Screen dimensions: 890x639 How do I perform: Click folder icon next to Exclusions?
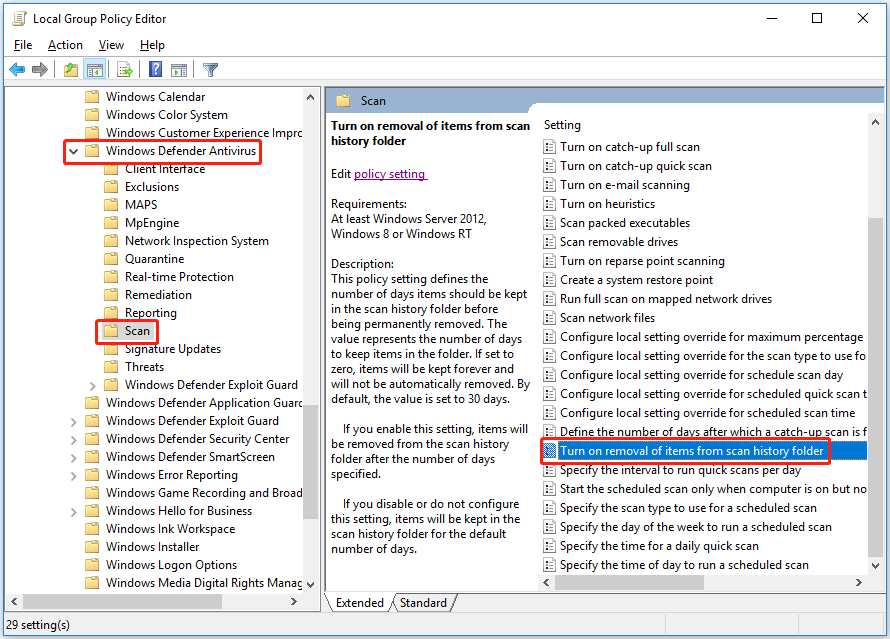(111, 187)
